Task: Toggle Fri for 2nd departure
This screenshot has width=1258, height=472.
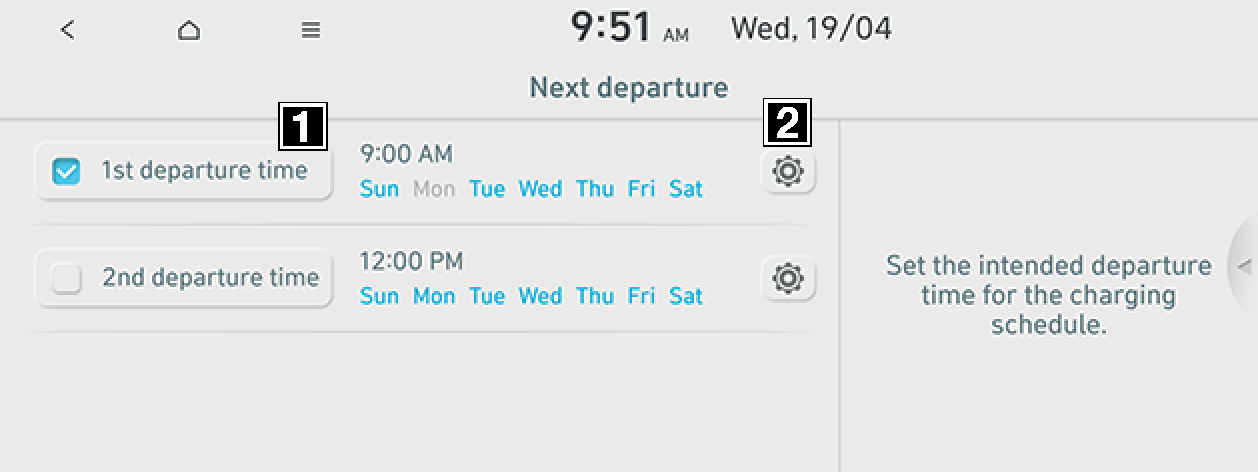Action: coord(641,296)
